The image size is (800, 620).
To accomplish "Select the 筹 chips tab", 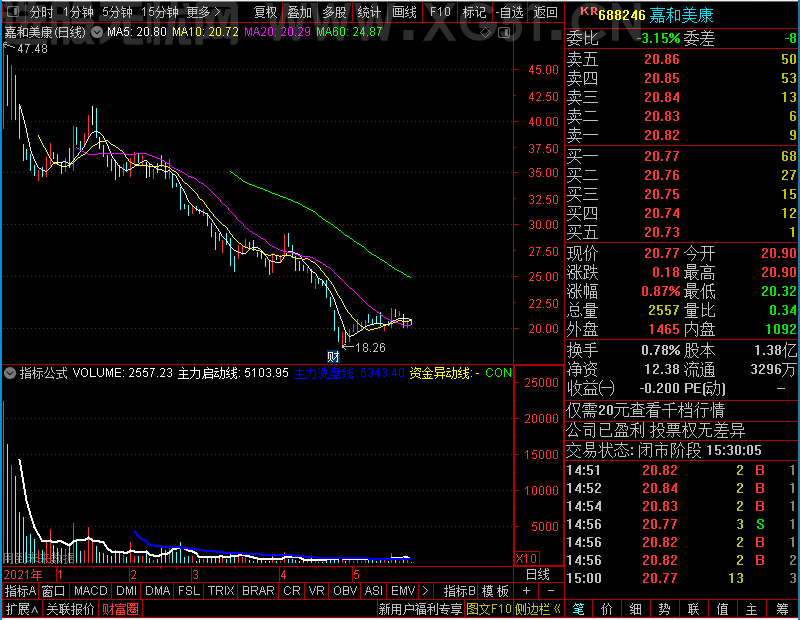I will (782, 609).
